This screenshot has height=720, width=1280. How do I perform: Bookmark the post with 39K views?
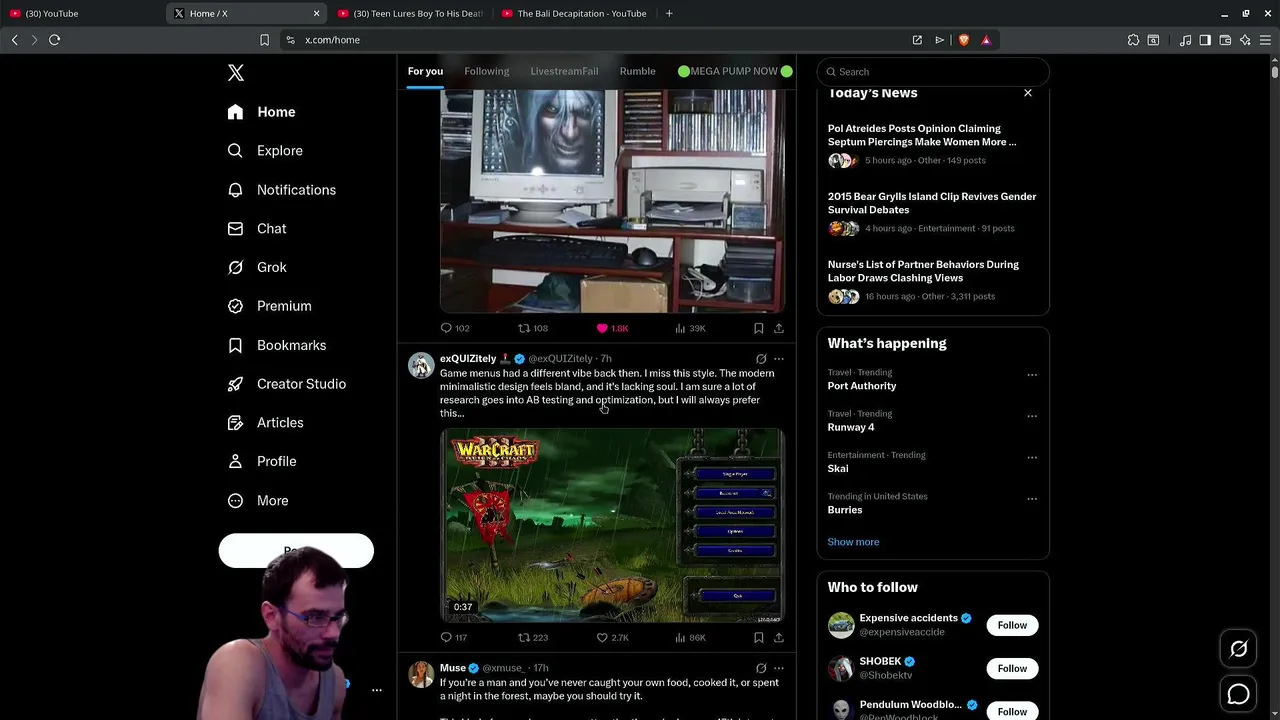pos(759,328)
